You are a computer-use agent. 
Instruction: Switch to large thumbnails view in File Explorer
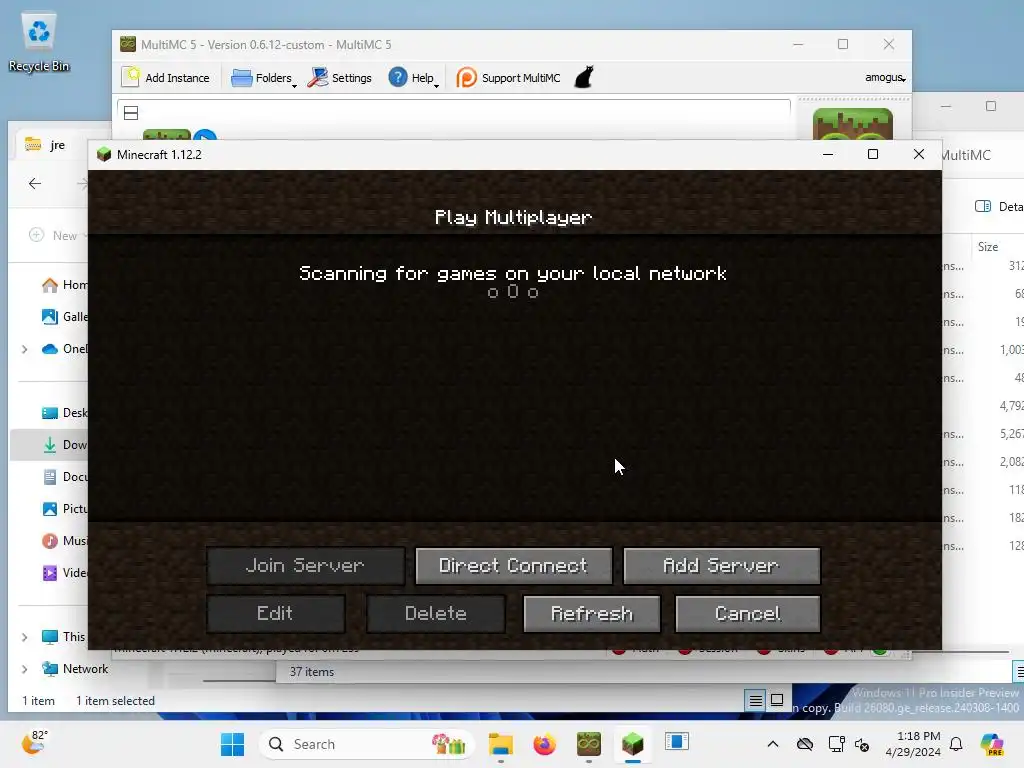pyautogui.click(x=776, y=701)
